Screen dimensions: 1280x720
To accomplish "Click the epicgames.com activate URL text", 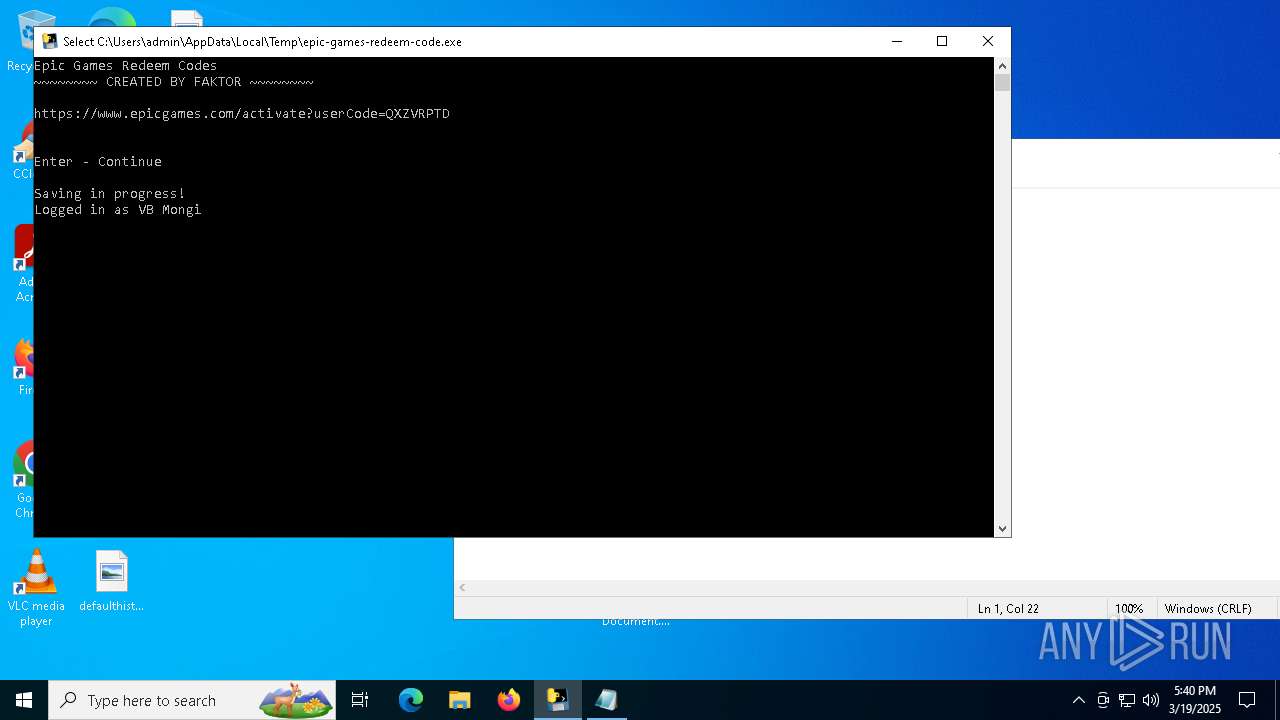I will pos(242,113).
